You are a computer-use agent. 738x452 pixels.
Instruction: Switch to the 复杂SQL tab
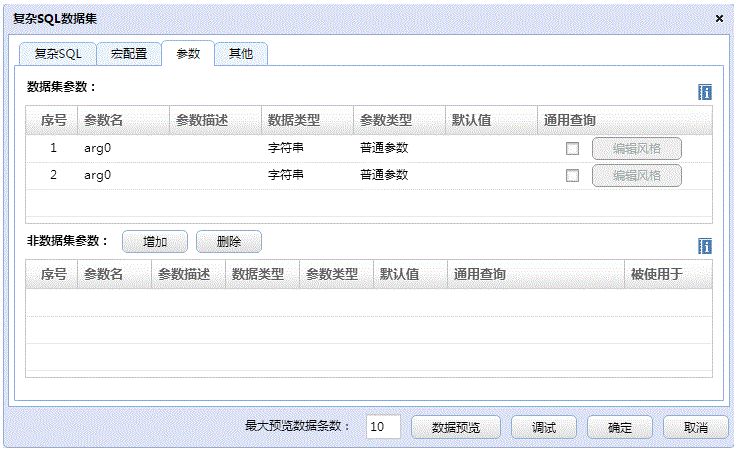coord(58,54)
